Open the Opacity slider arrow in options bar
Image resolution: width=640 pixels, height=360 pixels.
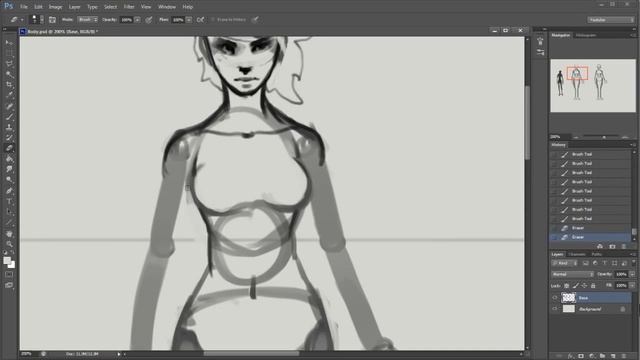pyautogui.click(x=138, y=20)
